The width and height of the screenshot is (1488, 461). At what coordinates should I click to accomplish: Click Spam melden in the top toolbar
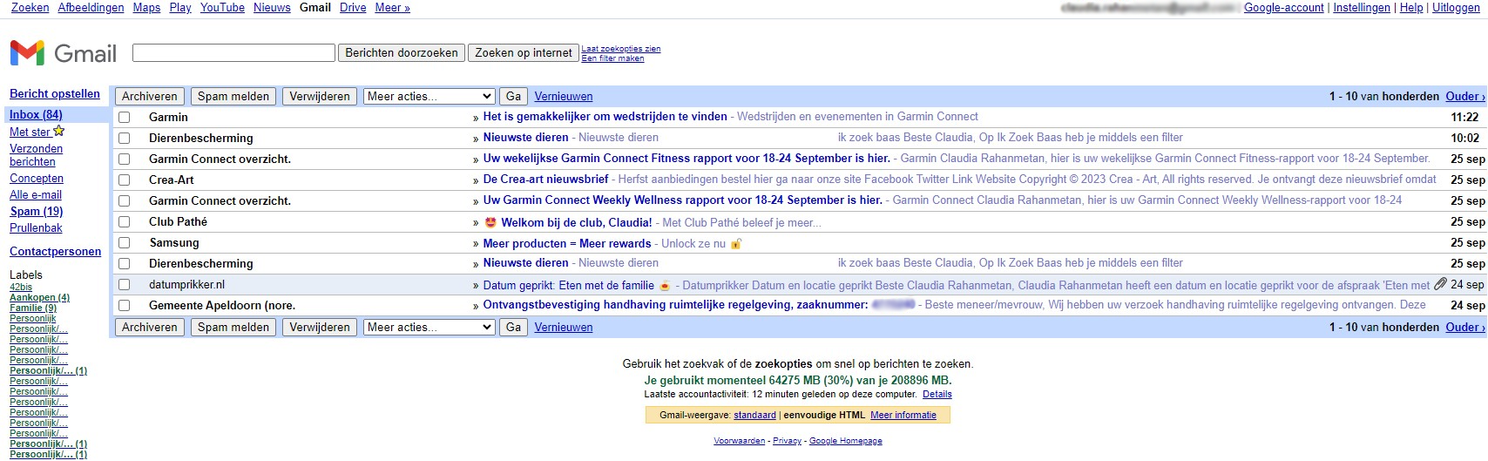[x=234, y=96]
